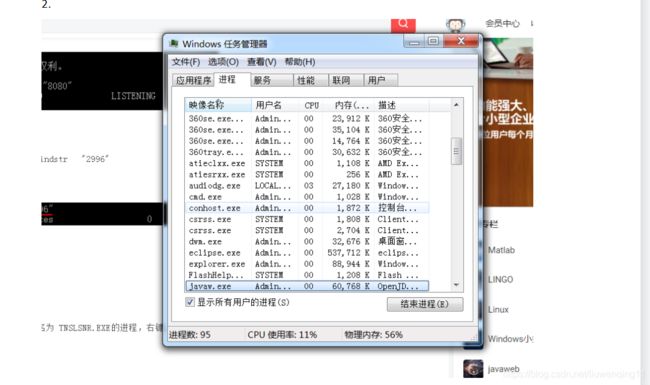Maximize the Task Manager window

(434, 41)
